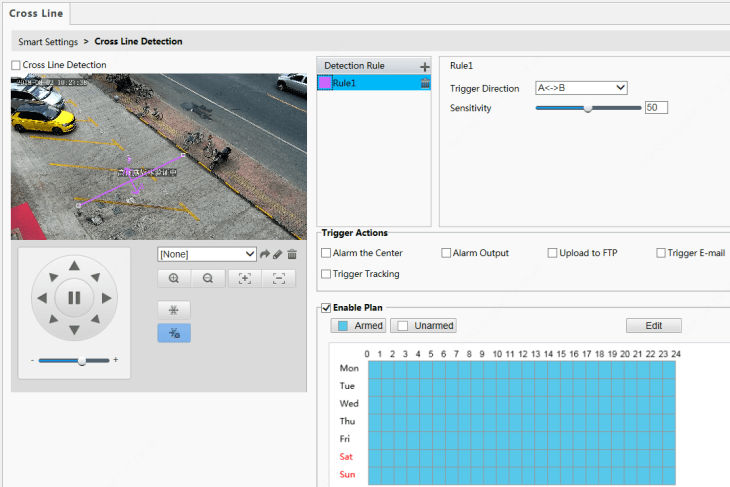Click the Sensitivity slider handle
Viewport: 730px width, 487px height.
(x=587, y=108)
